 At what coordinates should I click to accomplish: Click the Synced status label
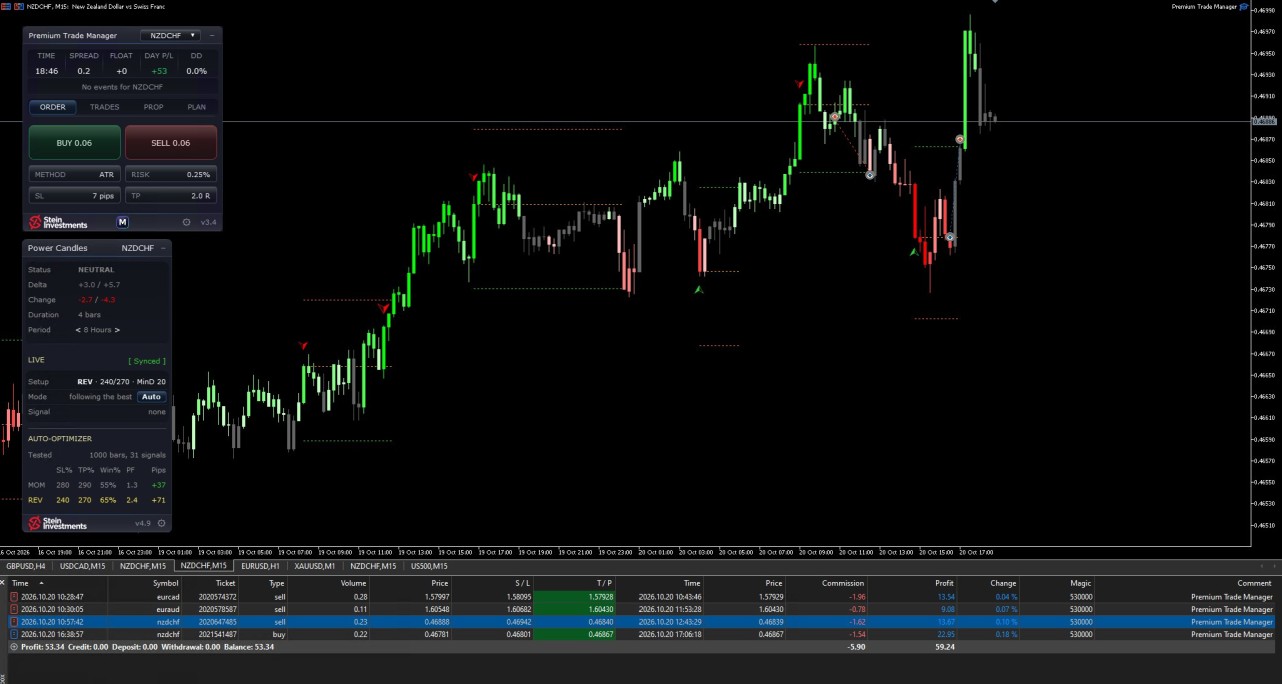[x=147, y=361]
